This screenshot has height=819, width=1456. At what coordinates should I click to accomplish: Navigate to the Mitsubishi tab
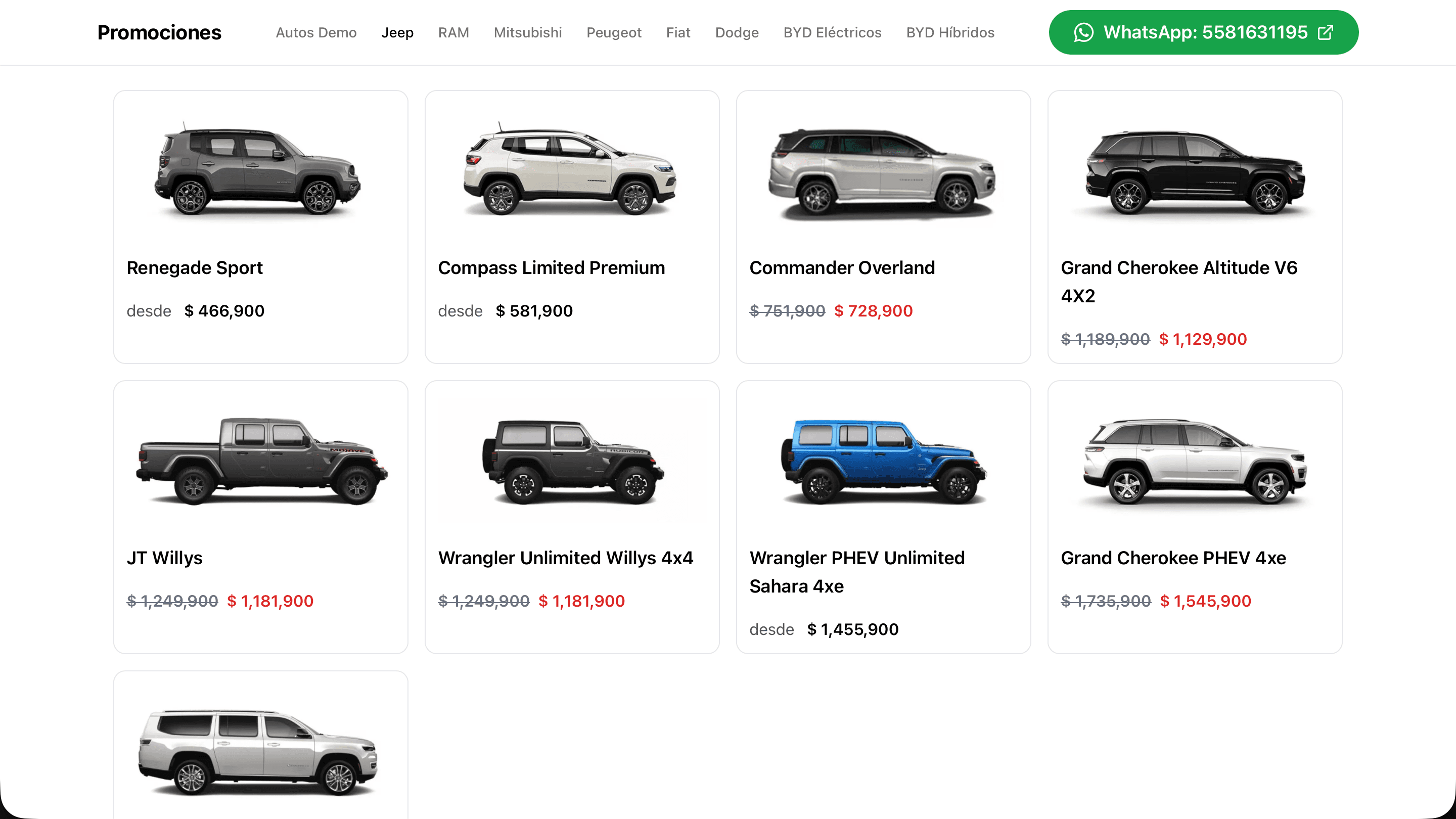point(527,32)
